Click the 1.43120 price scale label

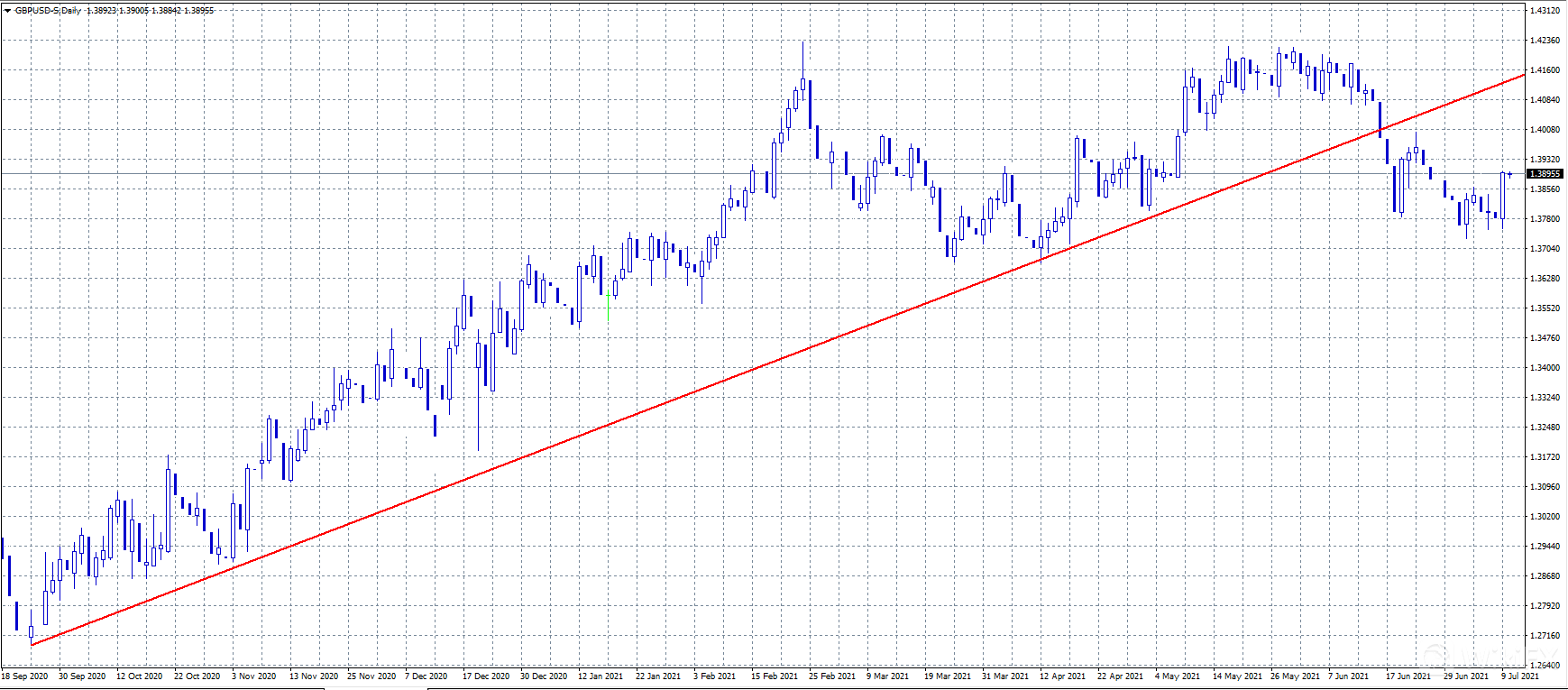(x=1545, y=11)
